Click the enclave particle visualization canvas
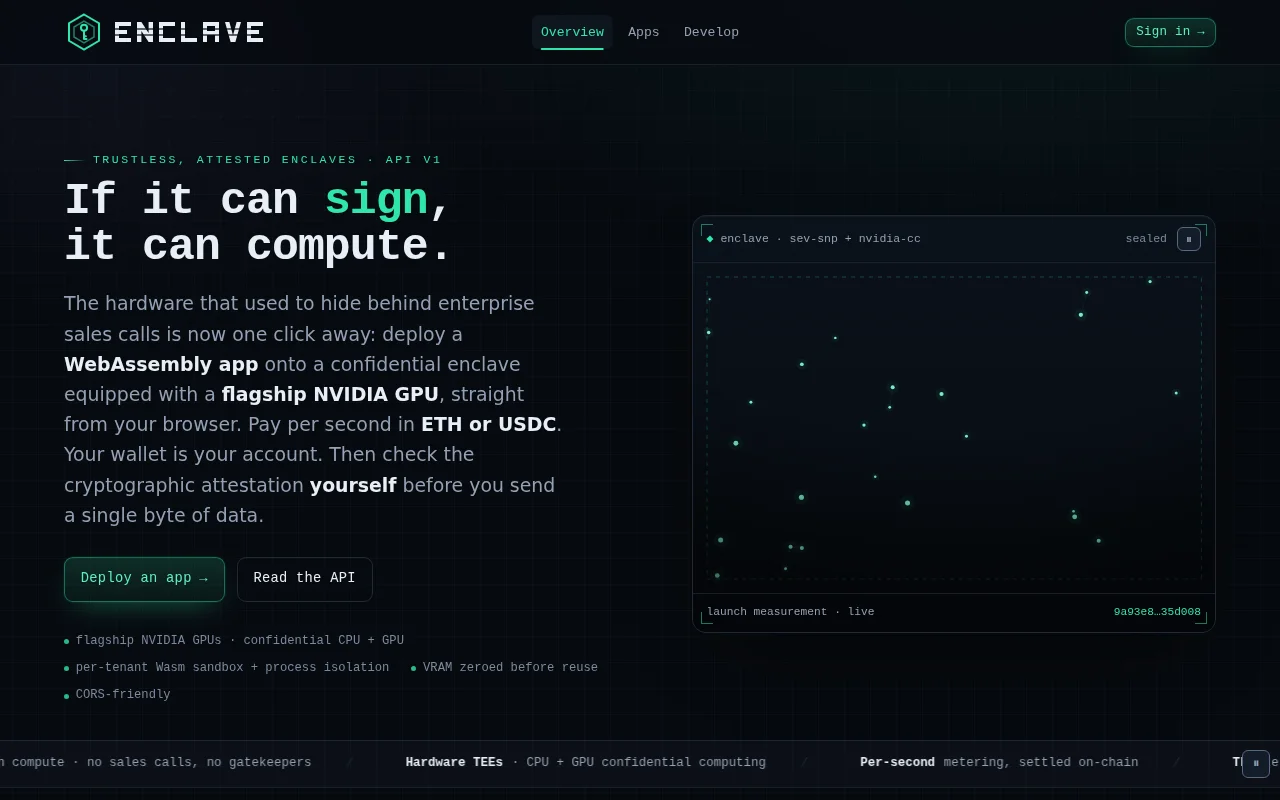This screenshot has height=800, width=1280. point(954,428)
